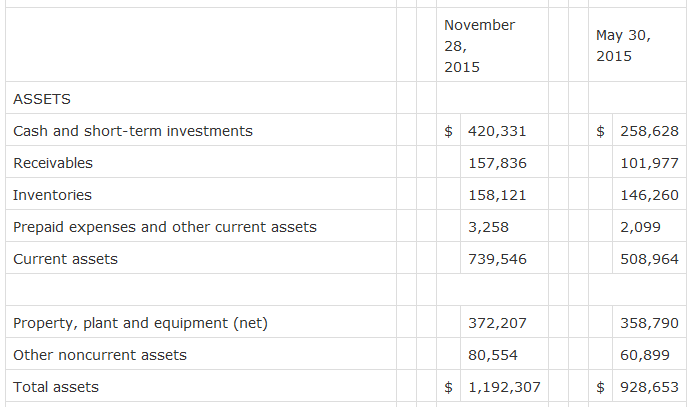Click the November 28, 2015 column header

[x=479, y=46]
